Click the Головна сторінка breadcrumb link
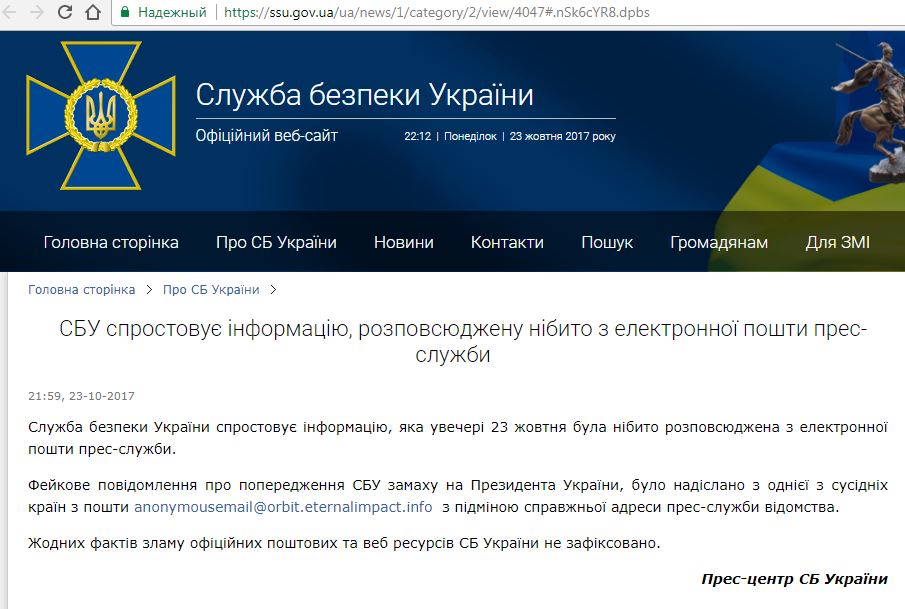 coord(81,289)
